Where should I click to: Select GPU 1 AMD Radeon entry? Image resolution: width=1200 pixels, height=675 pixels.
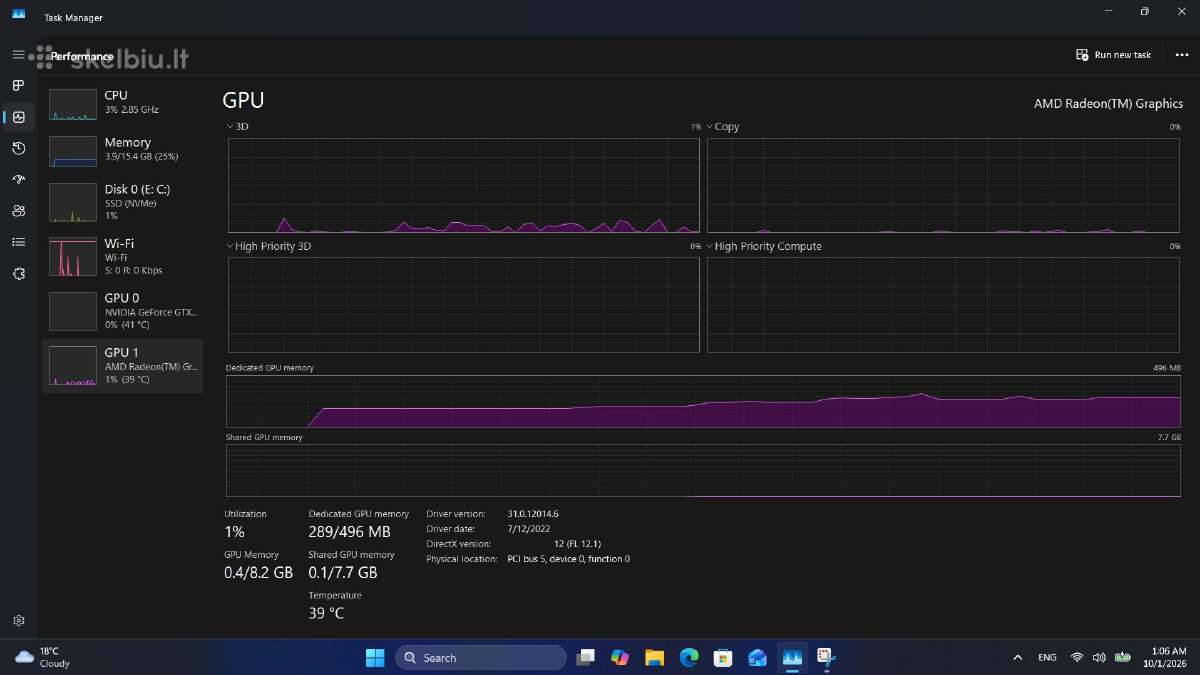click(x=122, y=365)
